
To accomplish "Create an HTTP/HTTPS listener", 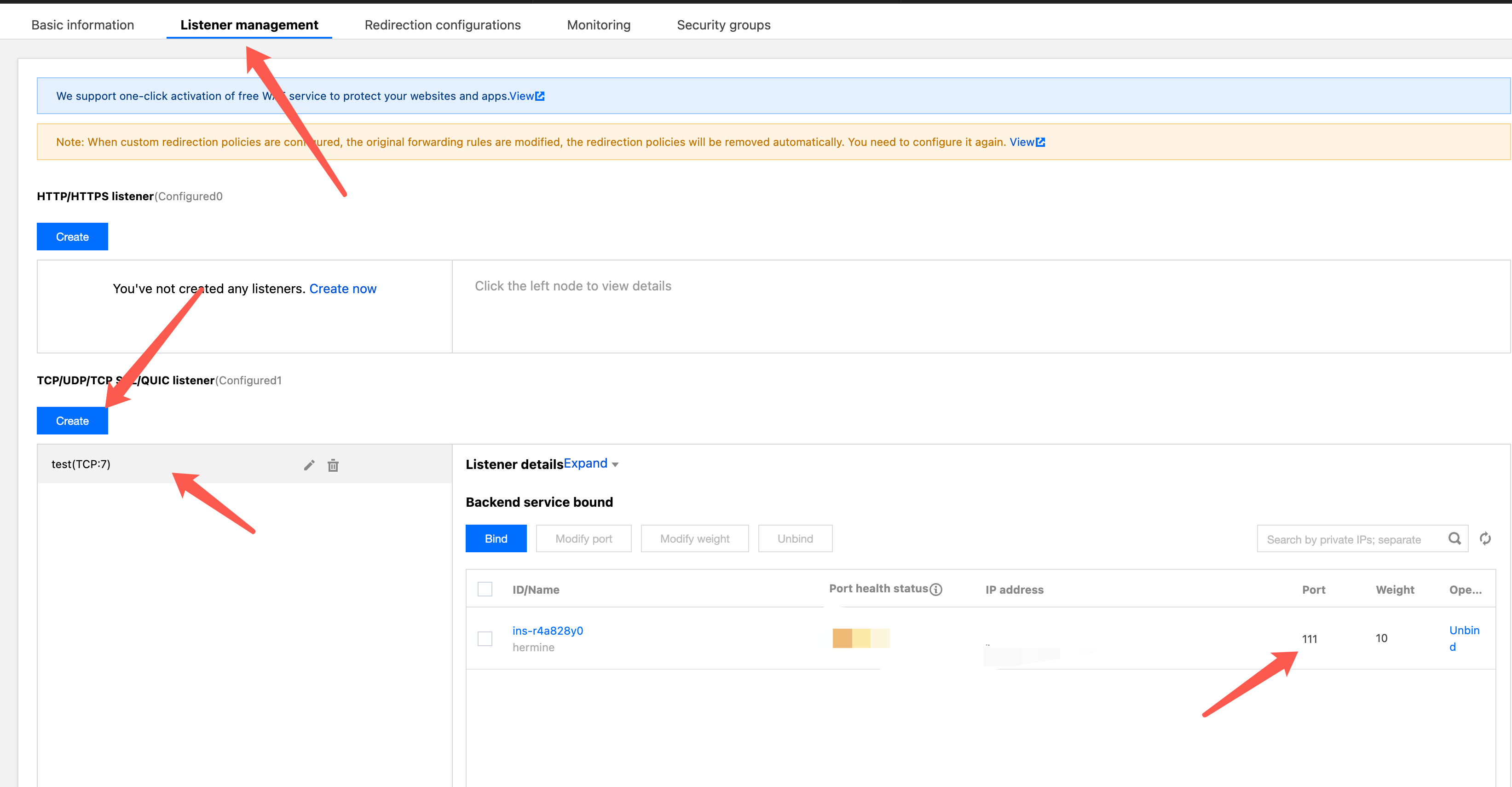I will coord(72,237).
